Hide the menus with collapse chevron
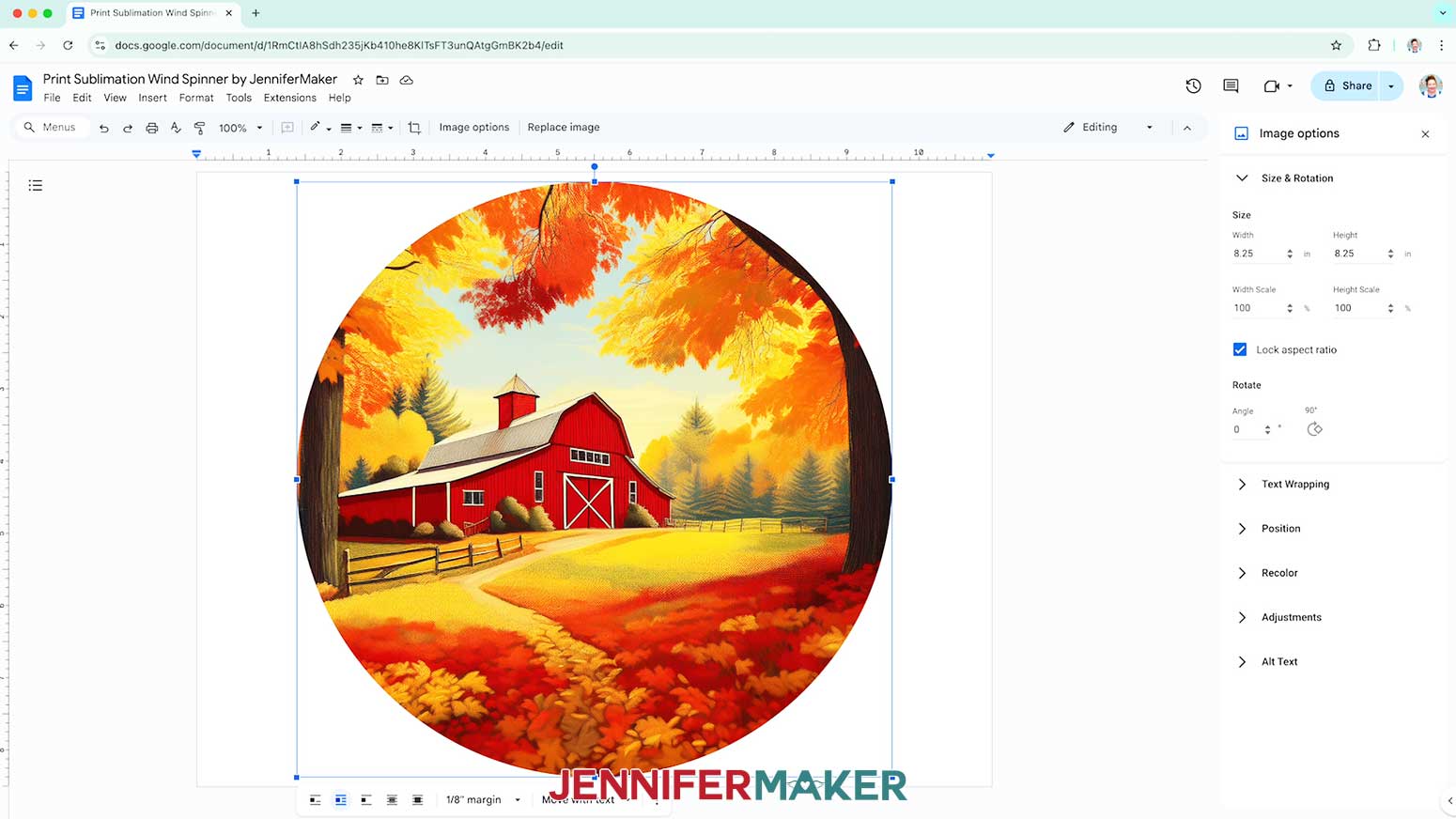Image resolution: width=1456 pixels, height=819 pixels. 1187,128
